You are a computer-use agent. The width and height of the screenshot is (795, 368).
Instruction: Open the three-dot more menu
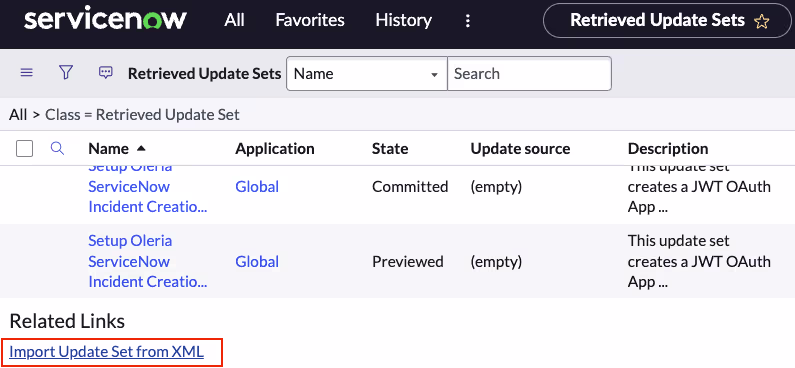coord(468,21)
